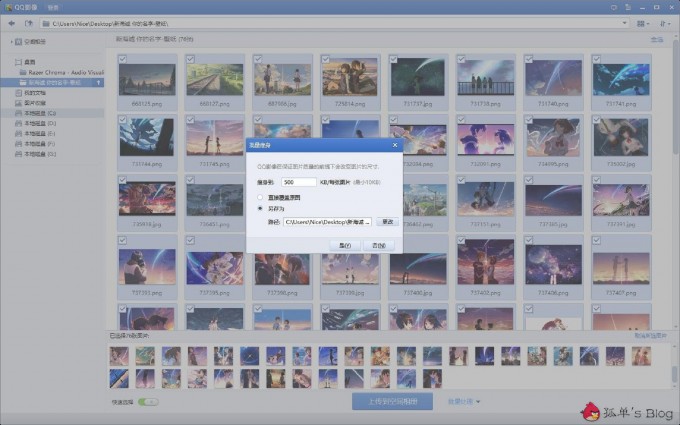Click the QQ影像 app logo icon
This screenshot has width=680, height=425.
[x=8, y=7]
